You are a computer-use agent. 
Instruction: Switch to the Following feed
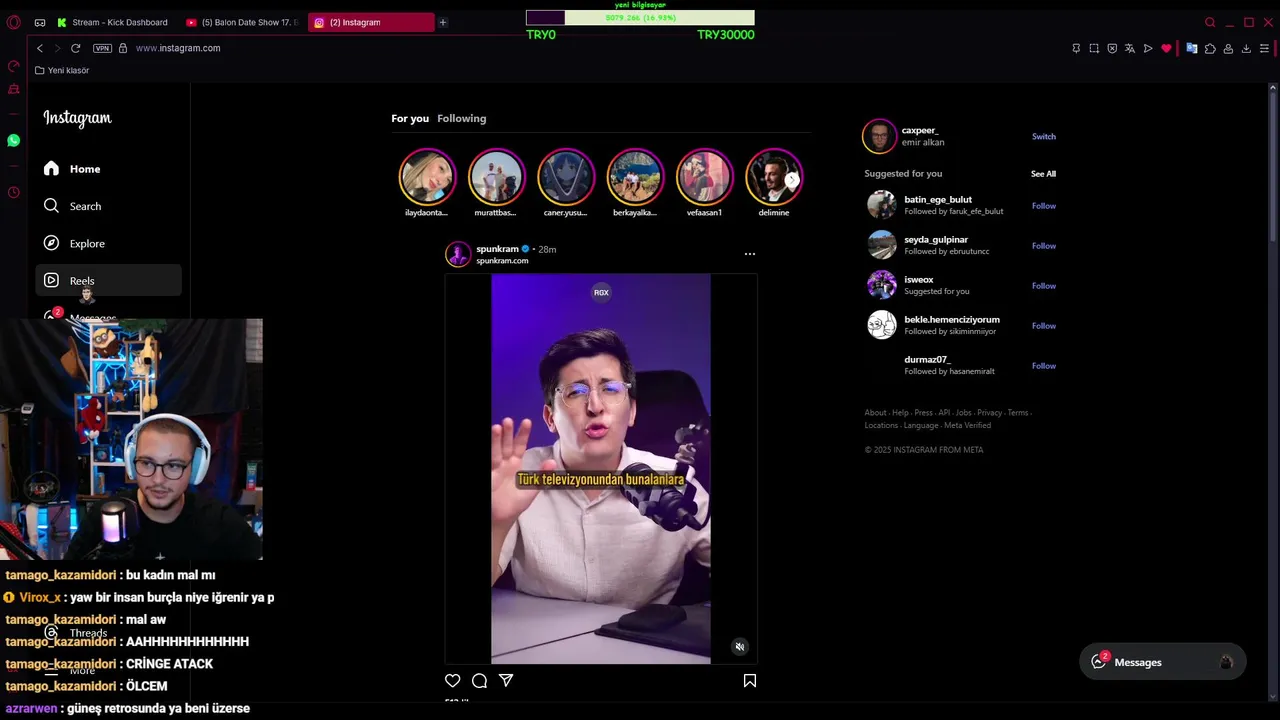point(461,118)
